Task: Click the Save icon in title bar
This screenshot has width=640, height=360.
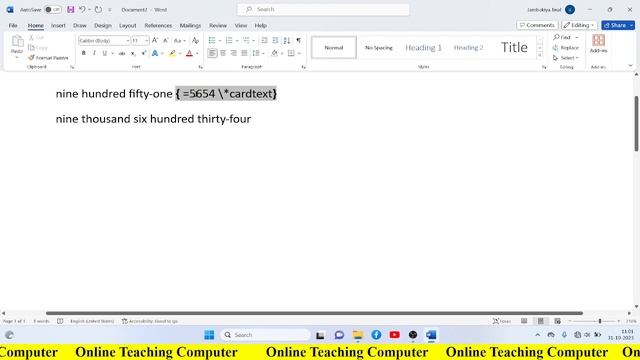Action: coord(71,9)
